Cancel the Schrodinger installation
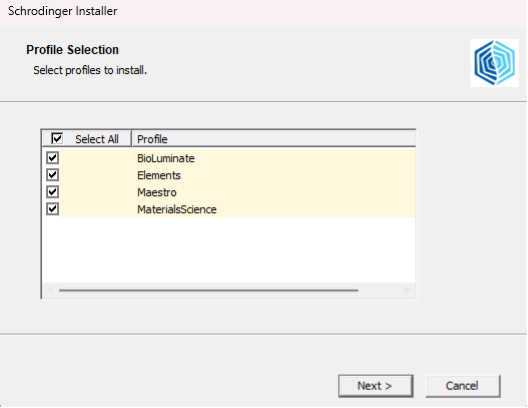 (463, 386)
